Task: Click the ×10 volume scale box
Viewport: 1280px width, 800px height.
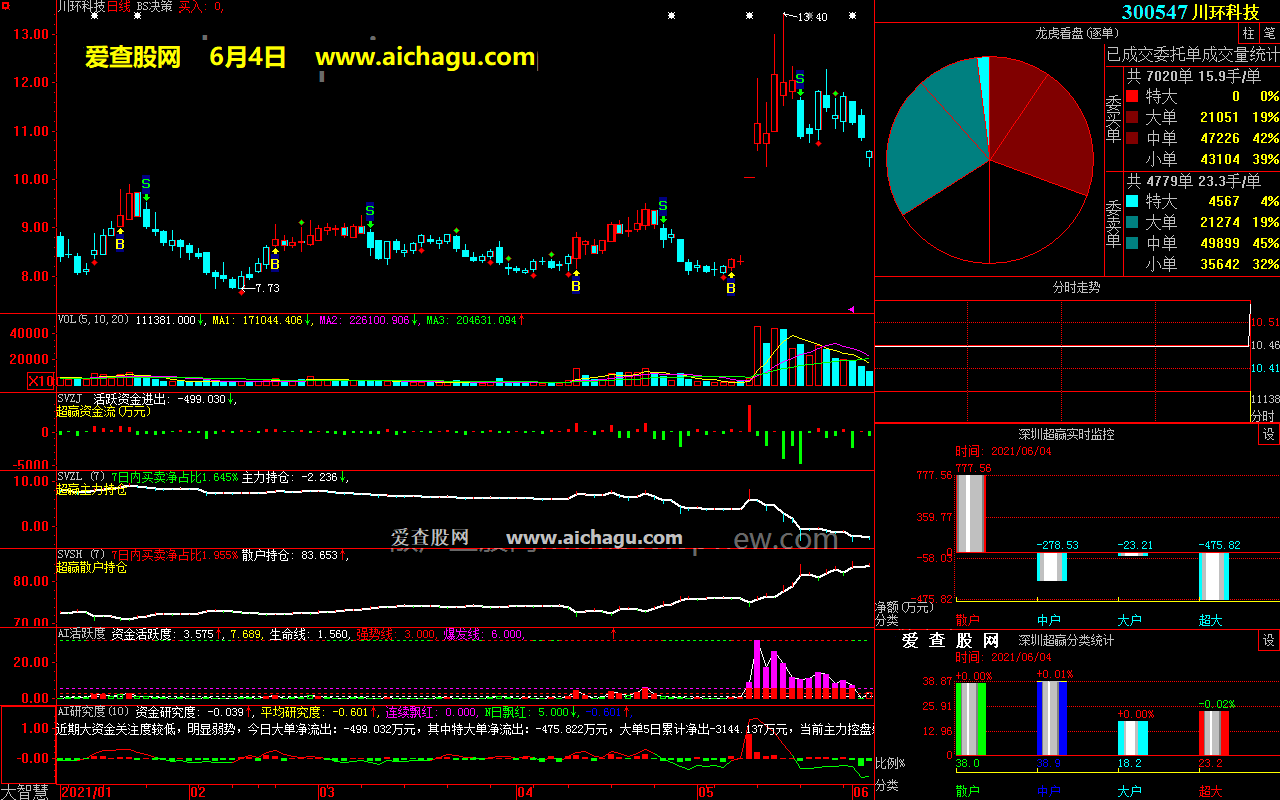Action: coord(41,381)
